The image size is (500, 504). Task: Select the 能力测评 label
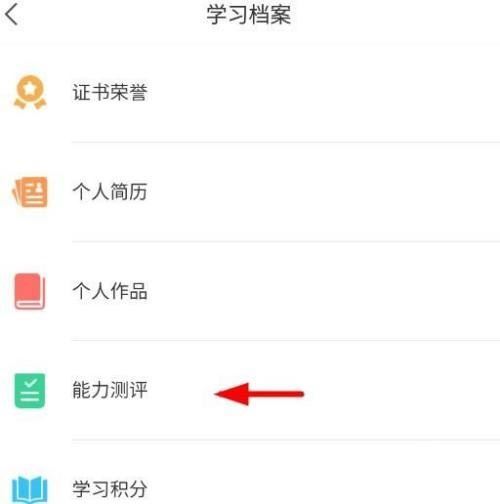[110, 390]
